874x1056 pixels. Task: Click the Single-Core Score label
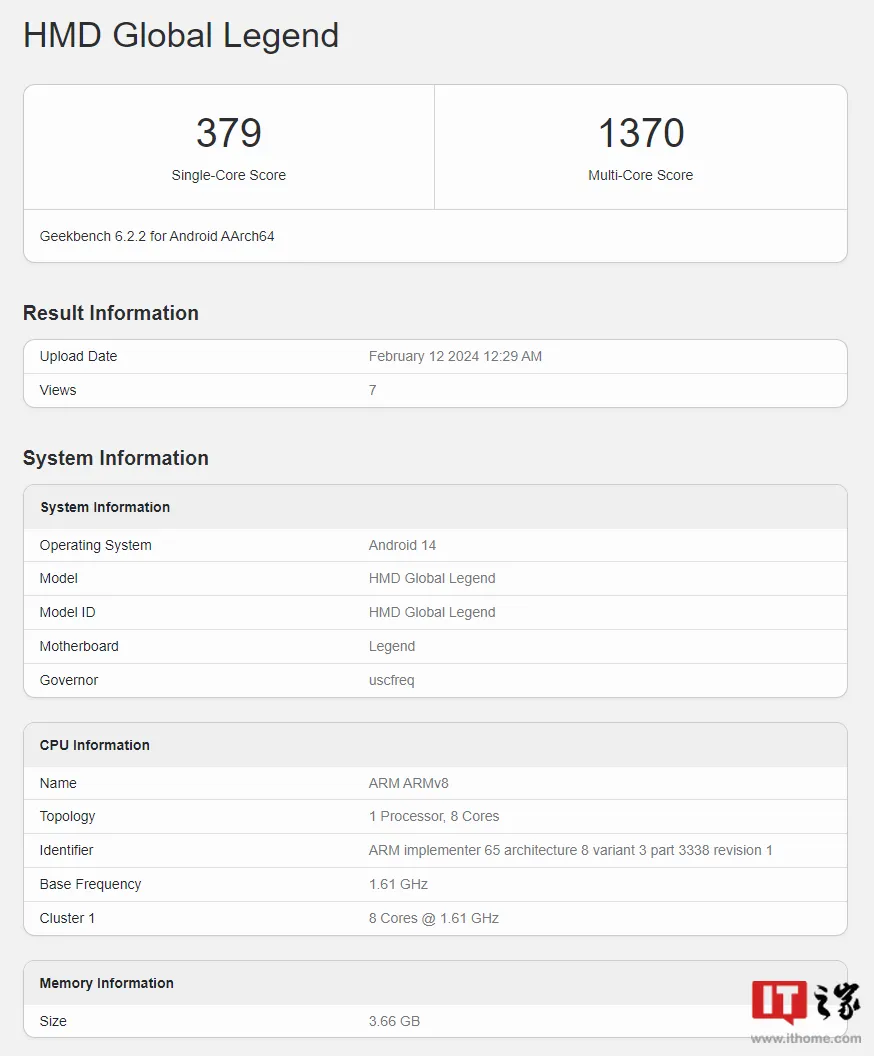coord(229,175)
